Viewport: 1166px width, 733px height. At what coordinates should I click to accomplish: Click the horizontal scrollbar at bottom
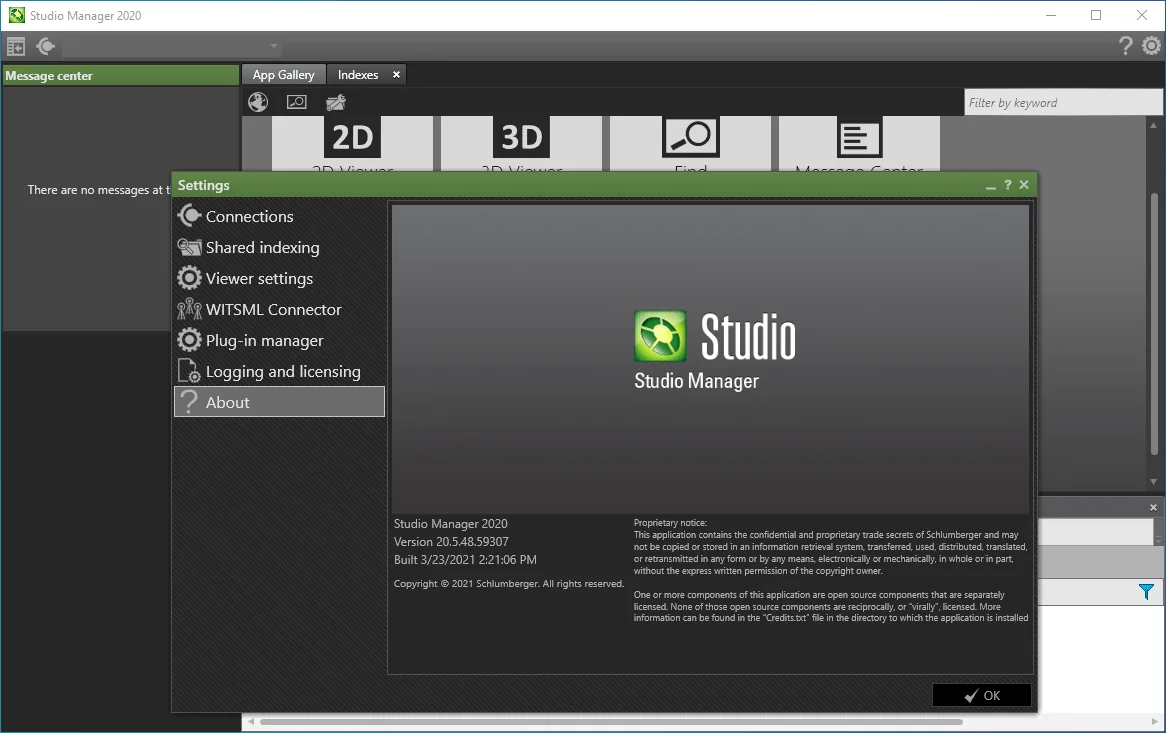click(611, 722)
